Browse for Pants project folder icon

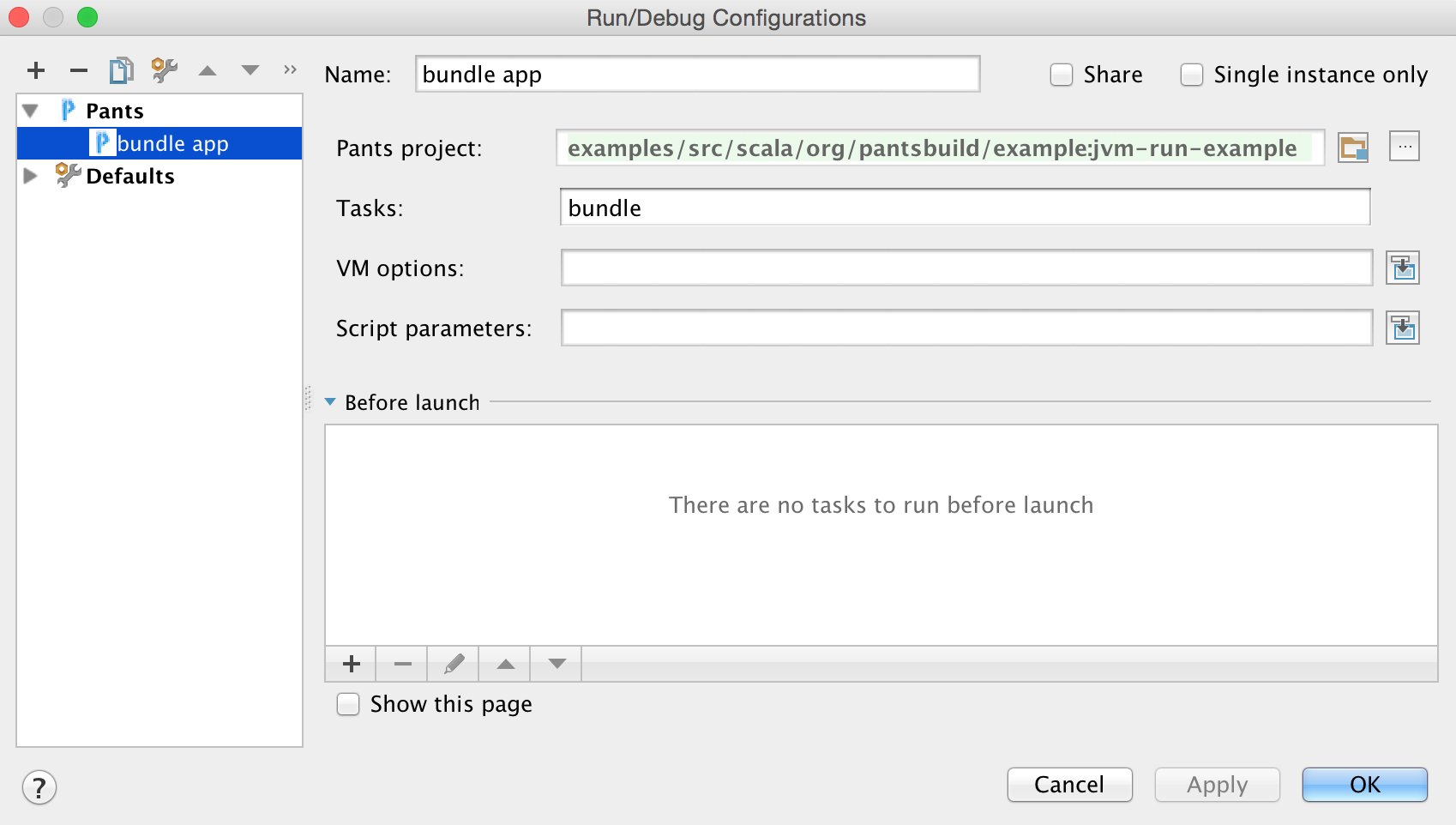tap(1354, 148)
